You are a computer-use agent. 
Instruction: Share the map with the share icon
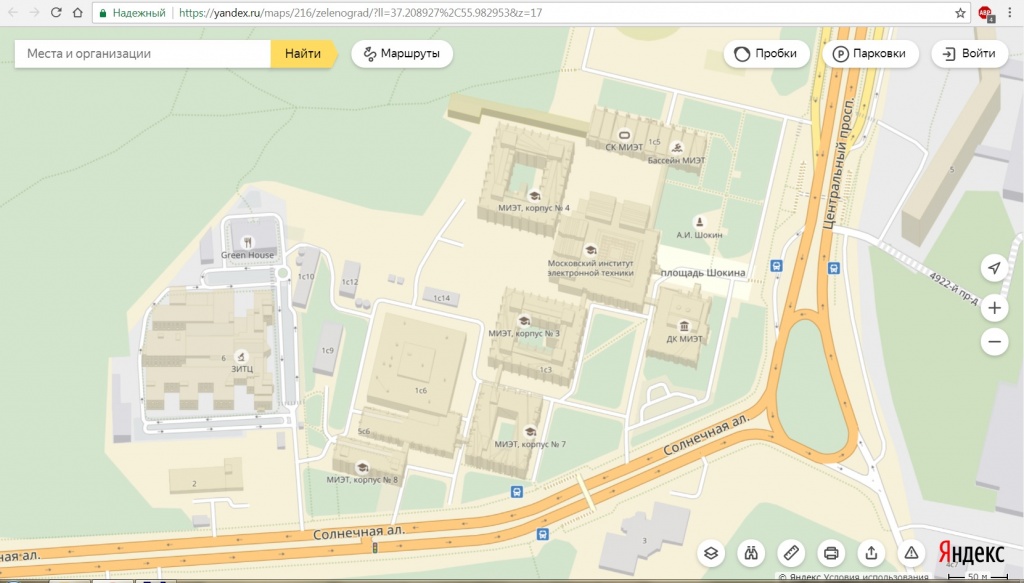click(x=871, y=553)
